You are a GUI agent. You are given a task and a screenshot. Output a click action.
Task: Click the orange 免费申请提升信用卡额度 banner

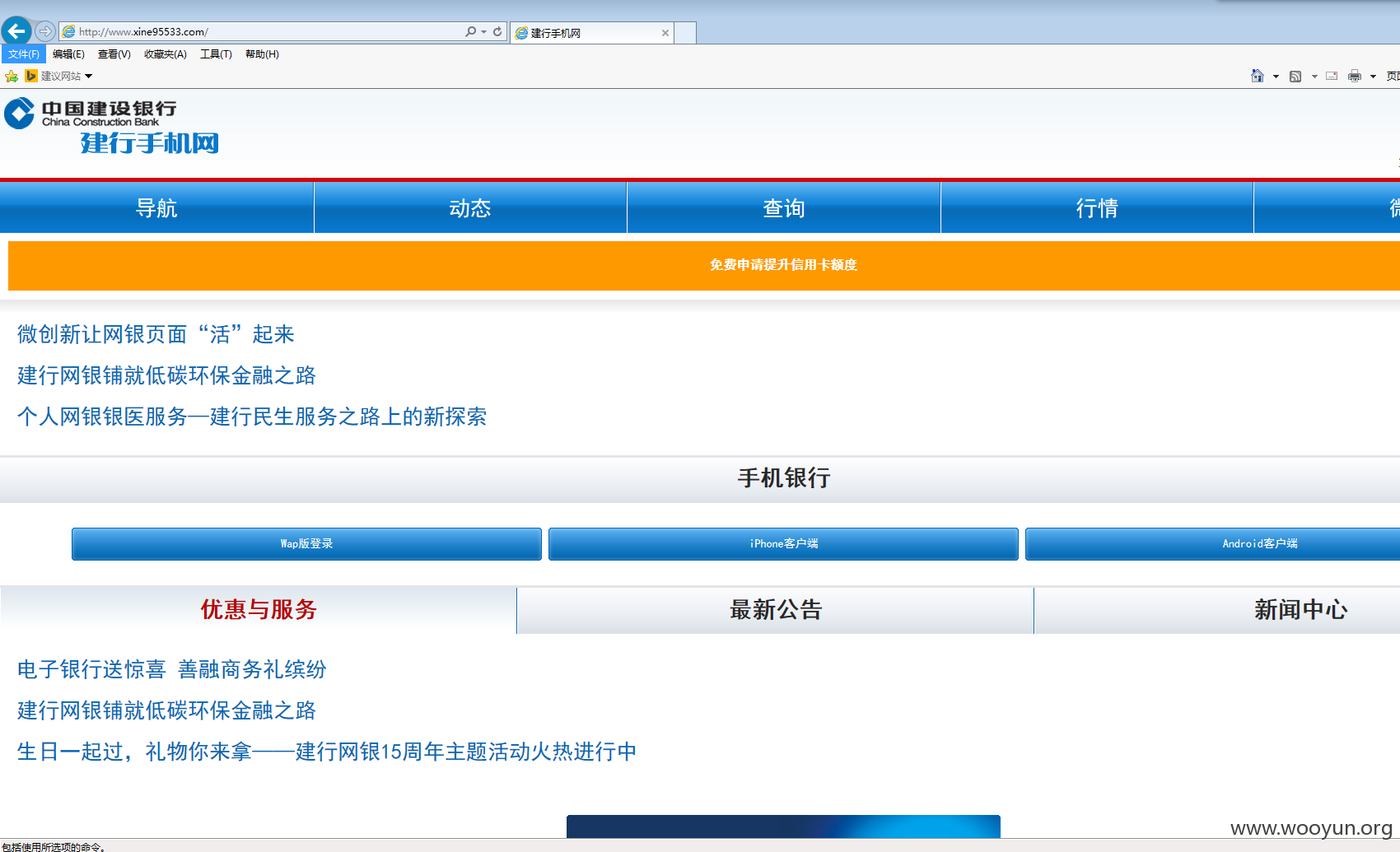704,265
